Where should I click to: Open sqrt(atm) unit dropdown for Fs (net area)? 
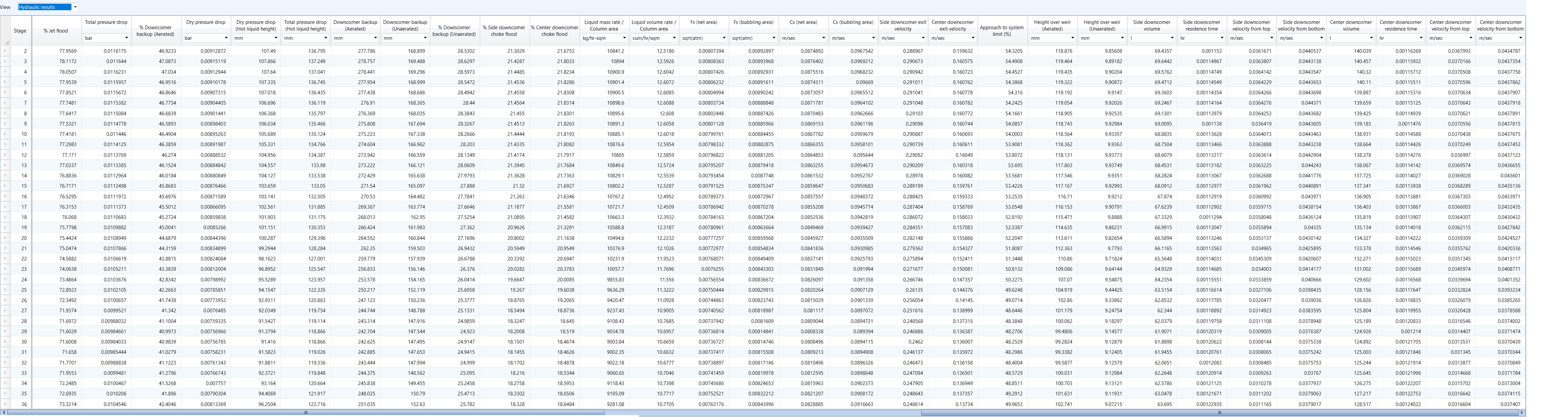pos(704,38)
